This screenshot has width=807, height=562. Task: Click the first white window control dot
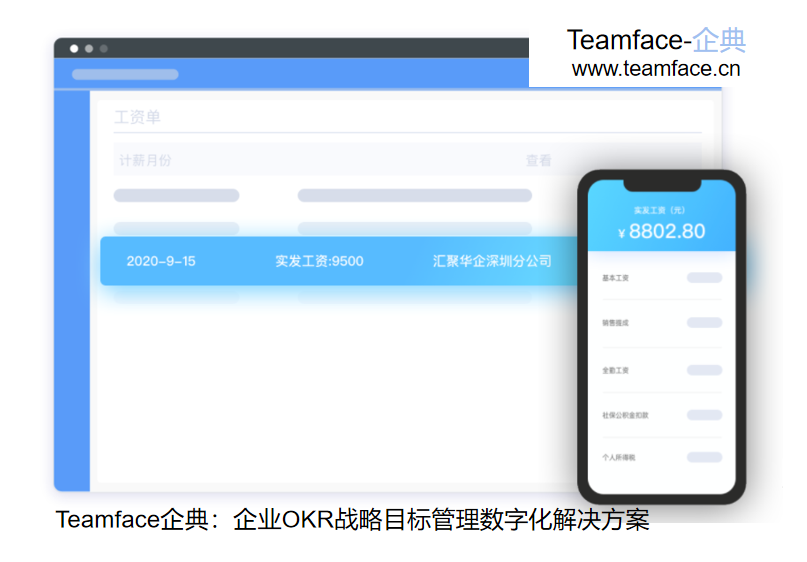pos(74,48)
